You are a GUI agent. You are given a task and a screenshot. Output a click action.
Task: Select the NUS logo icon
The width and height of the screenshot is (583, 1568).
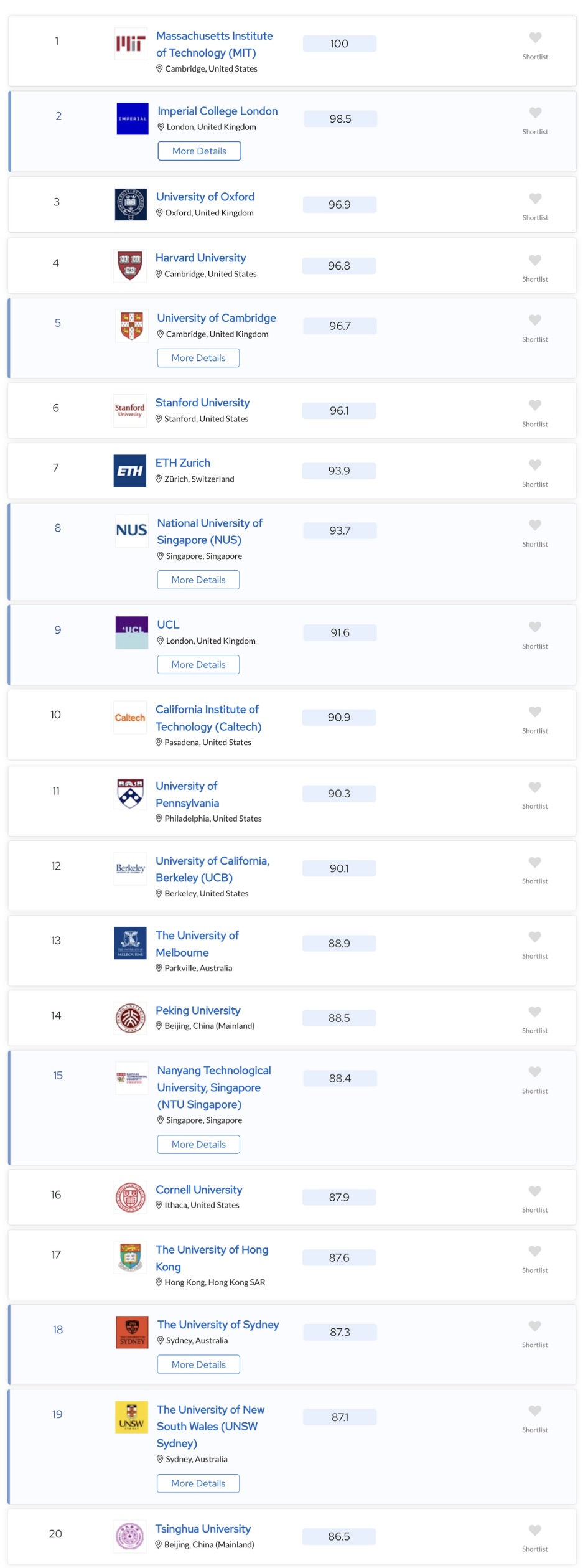pos(129,531)
